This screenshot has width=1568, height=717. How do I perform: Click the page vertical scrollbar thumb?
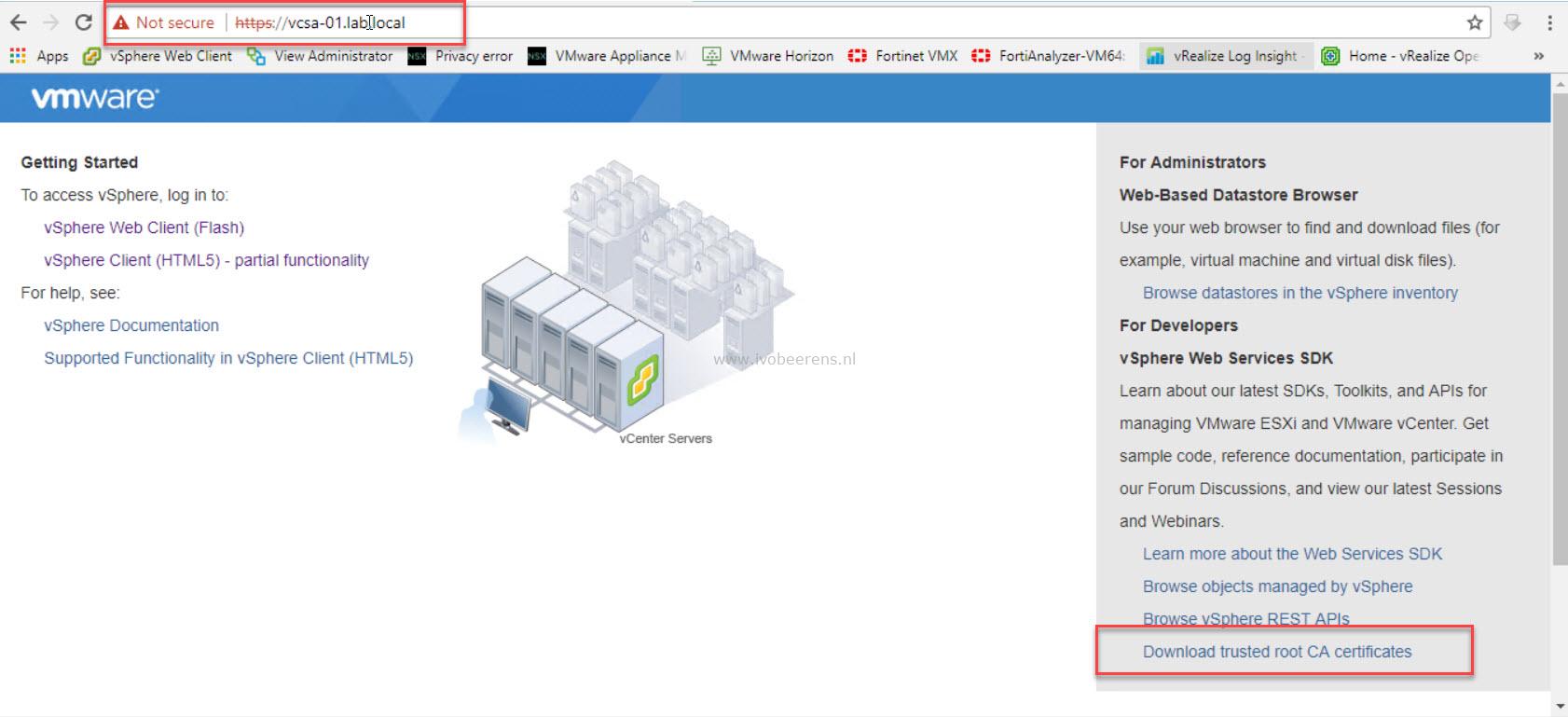(1560, 327)
